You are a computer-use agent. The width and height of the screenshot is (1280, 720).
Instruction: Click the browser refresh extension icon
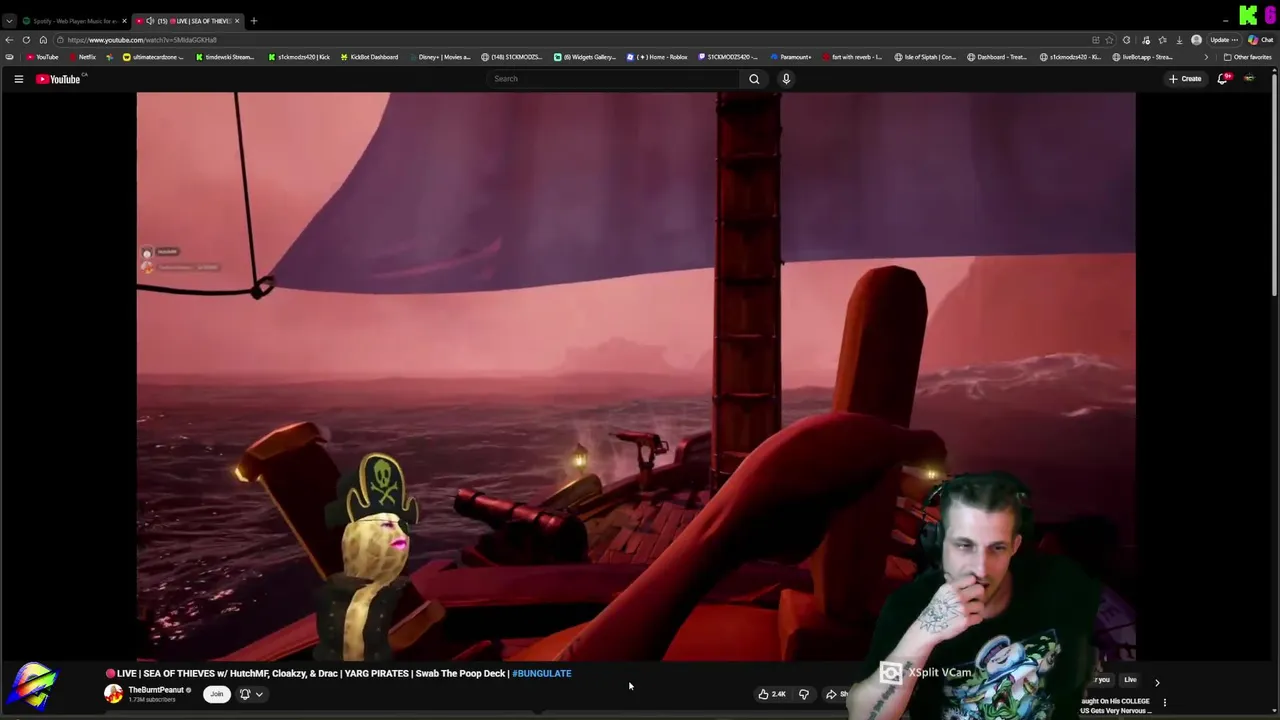coord(1126,40)
